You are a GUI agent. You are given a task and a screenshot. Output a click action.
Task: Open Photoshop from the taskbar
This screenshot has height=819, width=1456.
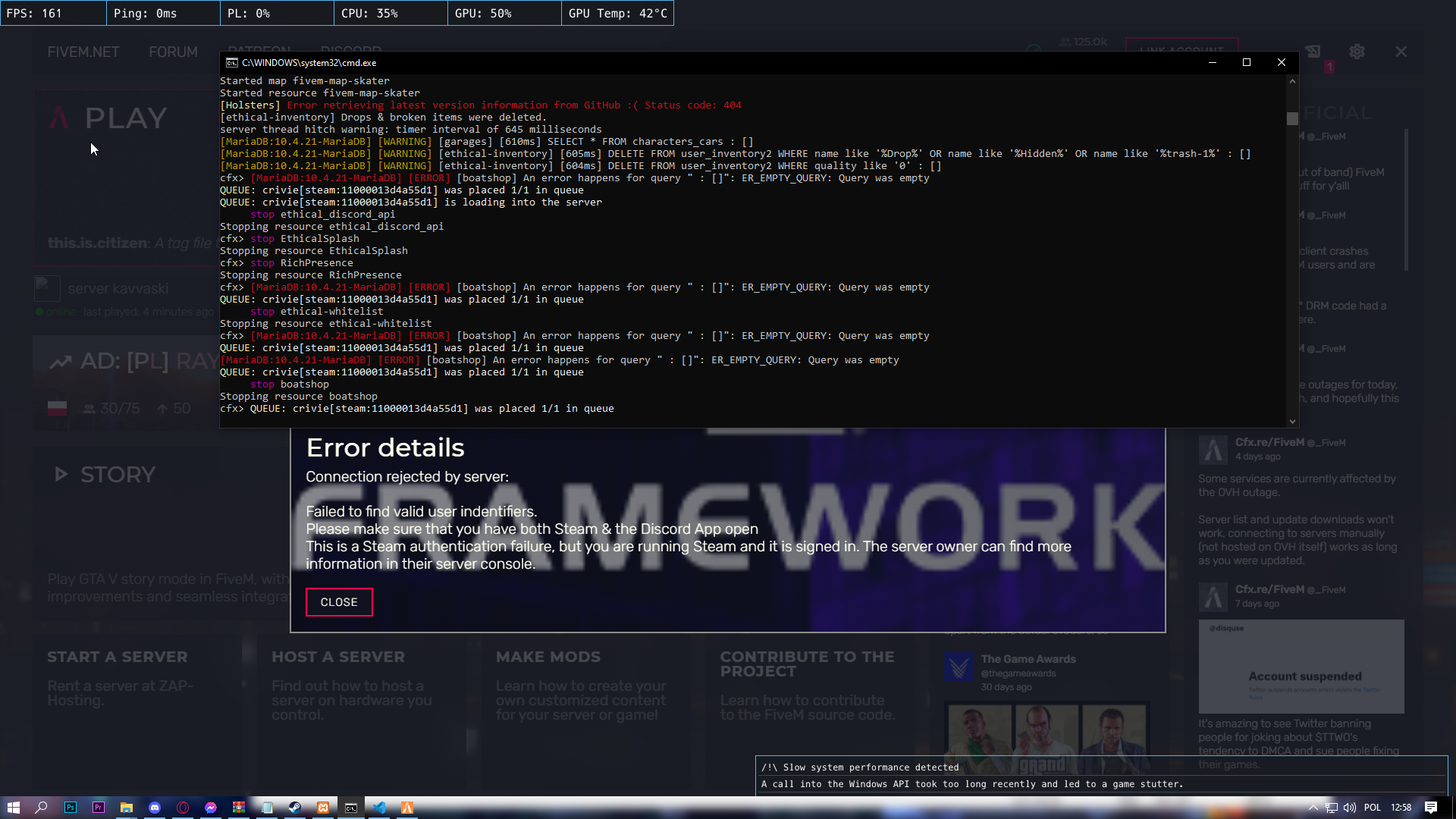pos(71,808)
